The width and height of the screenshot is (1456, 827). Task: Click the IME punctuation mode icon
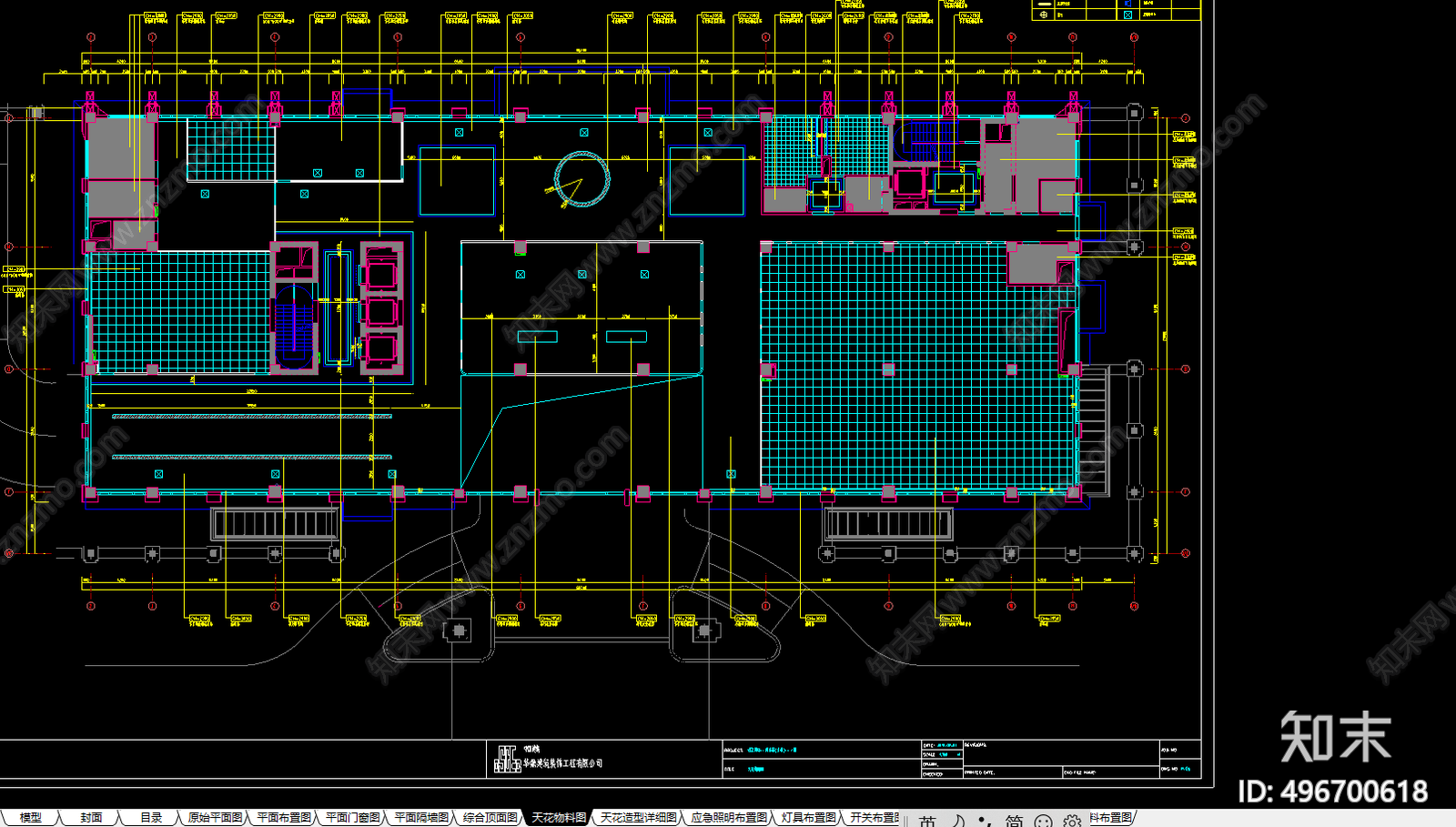pos(986,821)
